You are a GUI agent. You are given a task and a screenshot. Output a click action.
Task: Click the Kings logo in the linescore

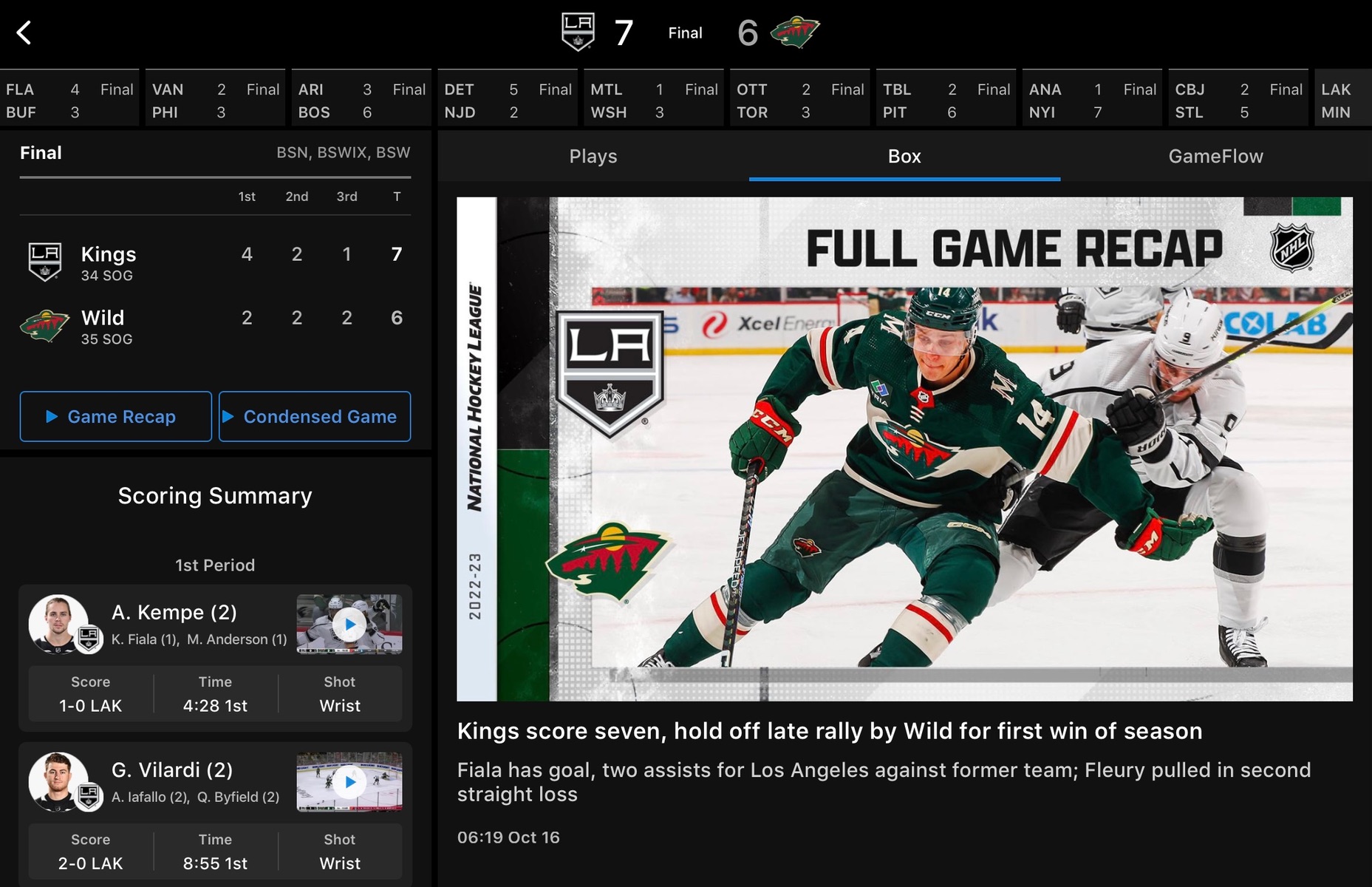pos(44,262)
